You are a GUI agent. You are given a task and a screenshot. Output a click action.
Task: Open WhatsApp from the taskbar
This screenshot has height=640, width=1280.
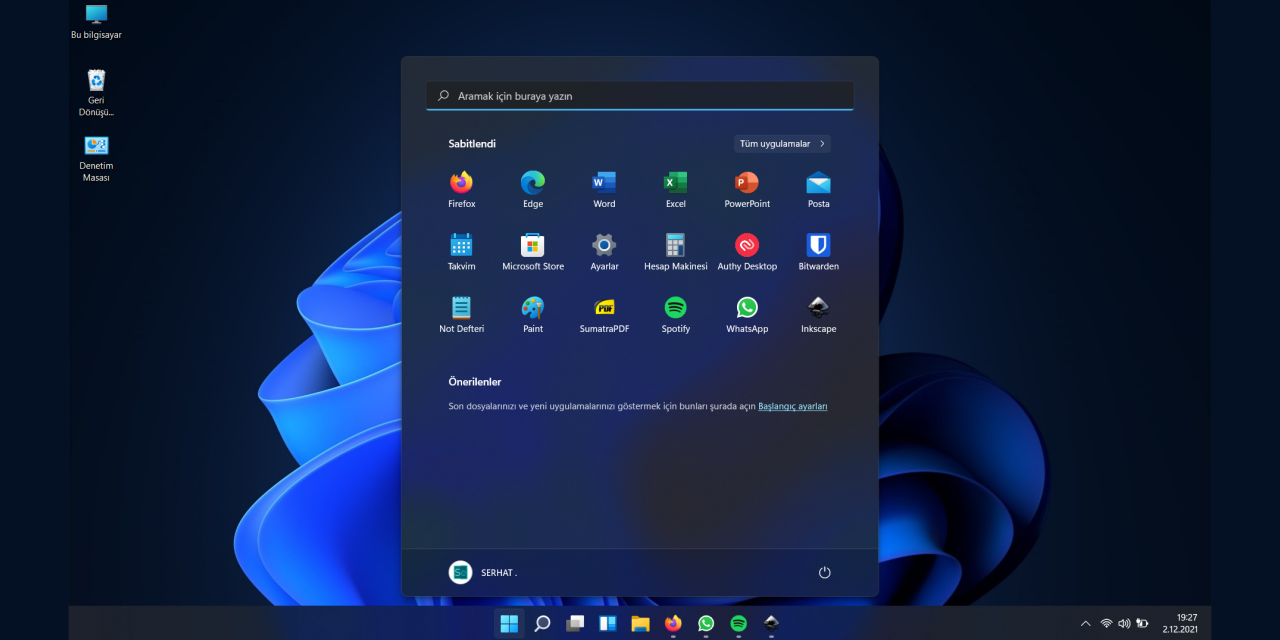706,623
